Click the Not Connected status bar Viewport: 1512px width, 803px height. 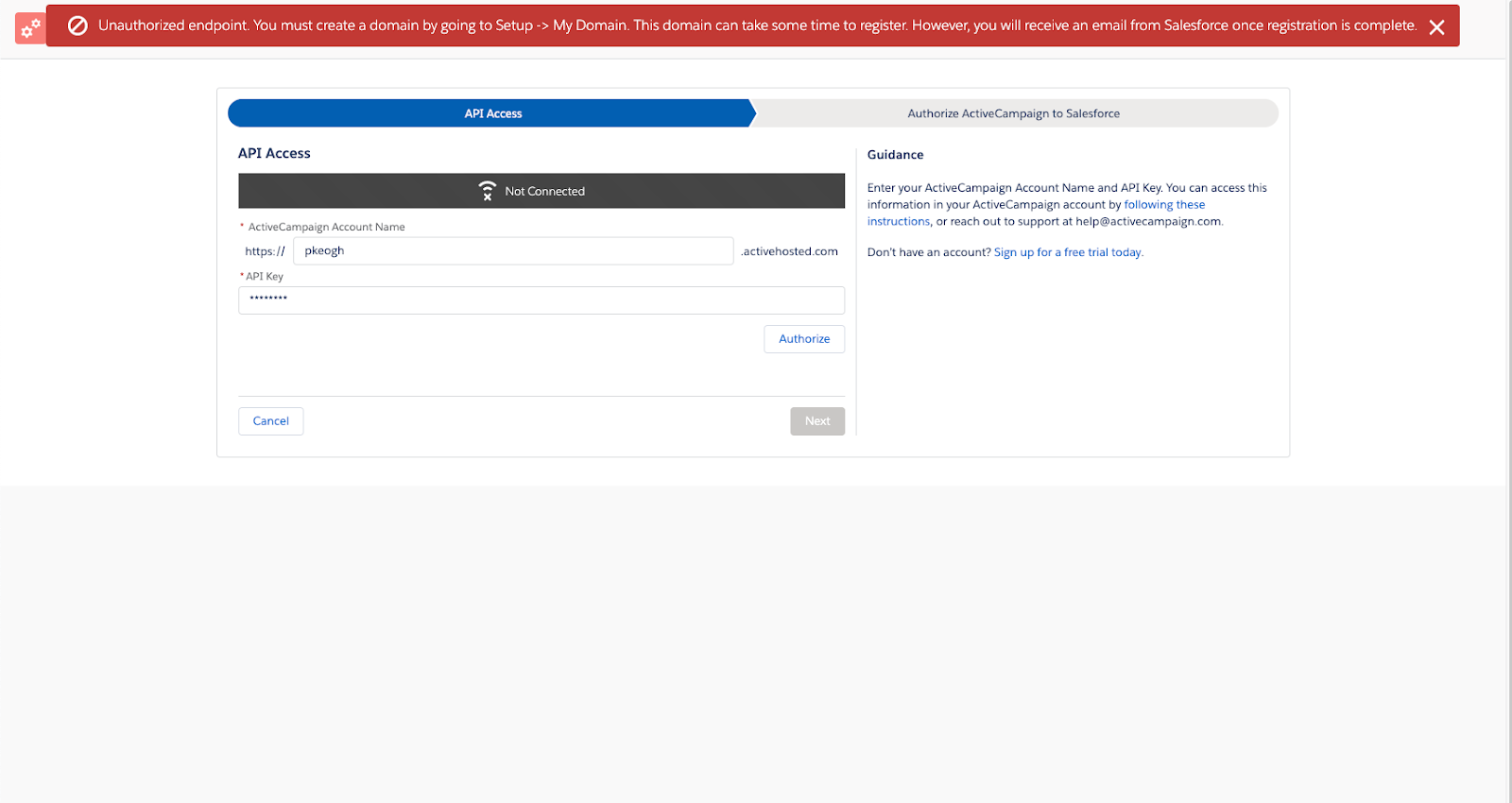[541, 191]
